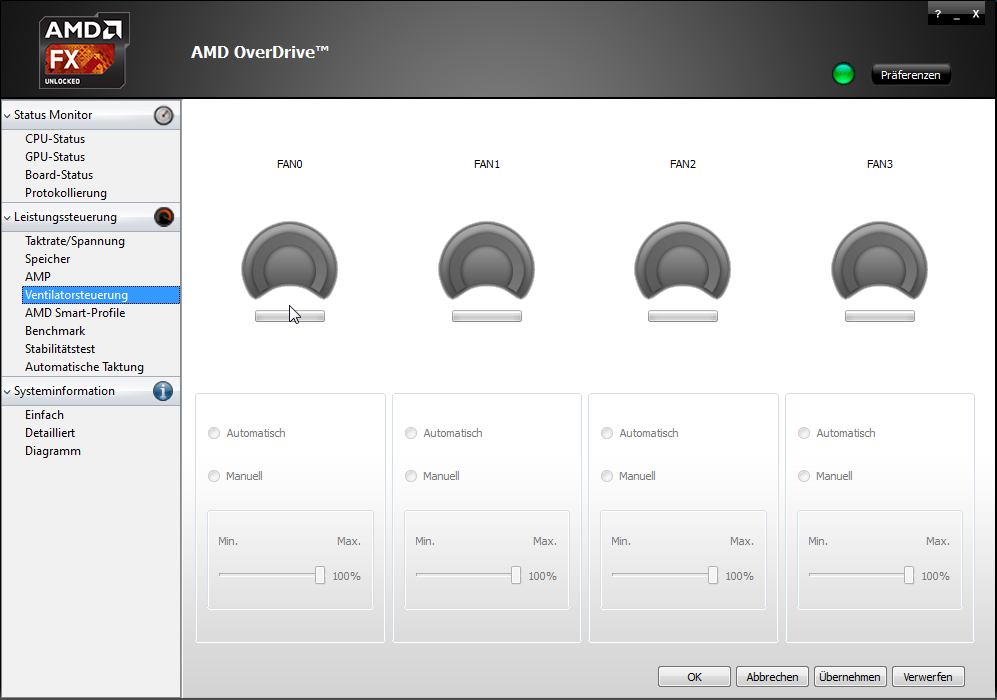Image resolution: width=997 pixels, height=700 pixels.
Task: Collapse the Leistungssteuerung section
Action: click(x=8, y=217)
